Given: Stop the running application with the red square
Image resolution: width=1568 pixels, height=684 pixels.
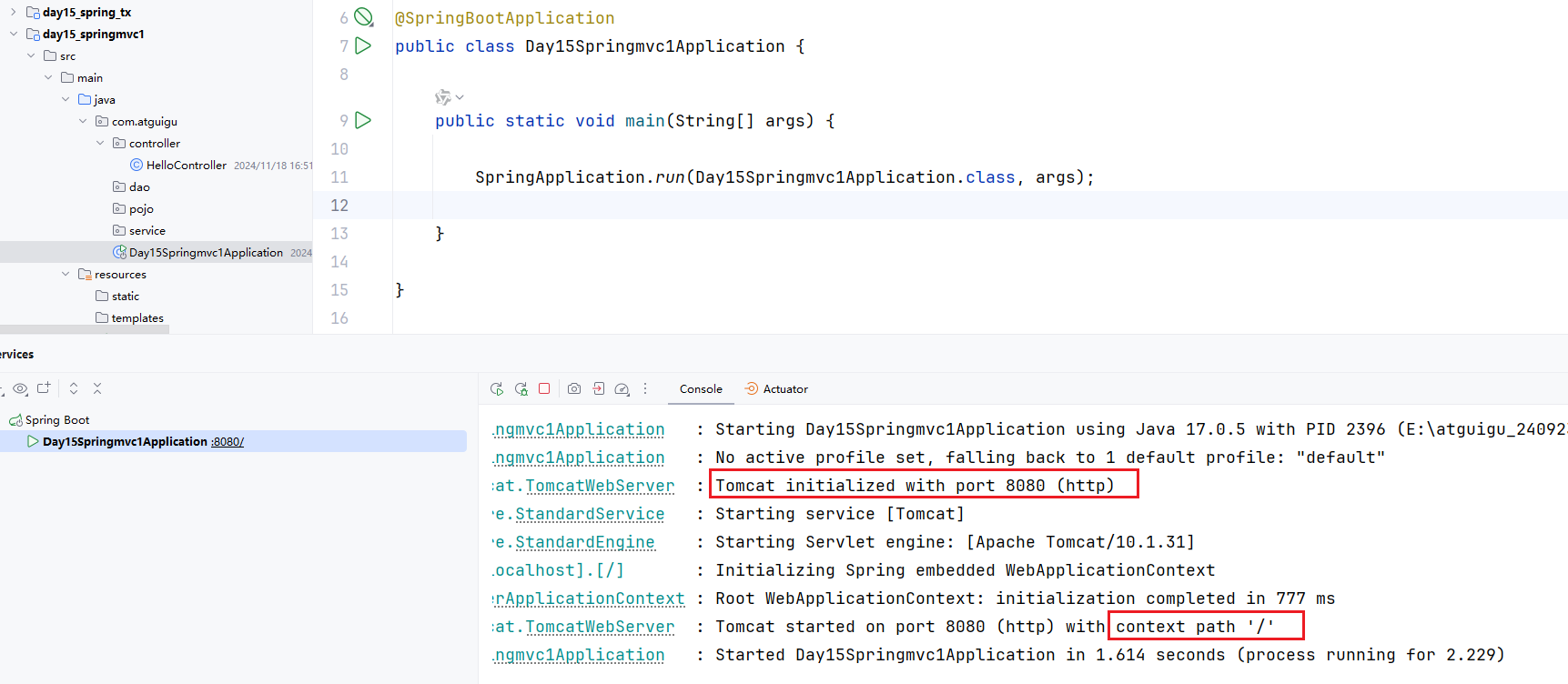Looking at the screenshot, I should [544, 388].
